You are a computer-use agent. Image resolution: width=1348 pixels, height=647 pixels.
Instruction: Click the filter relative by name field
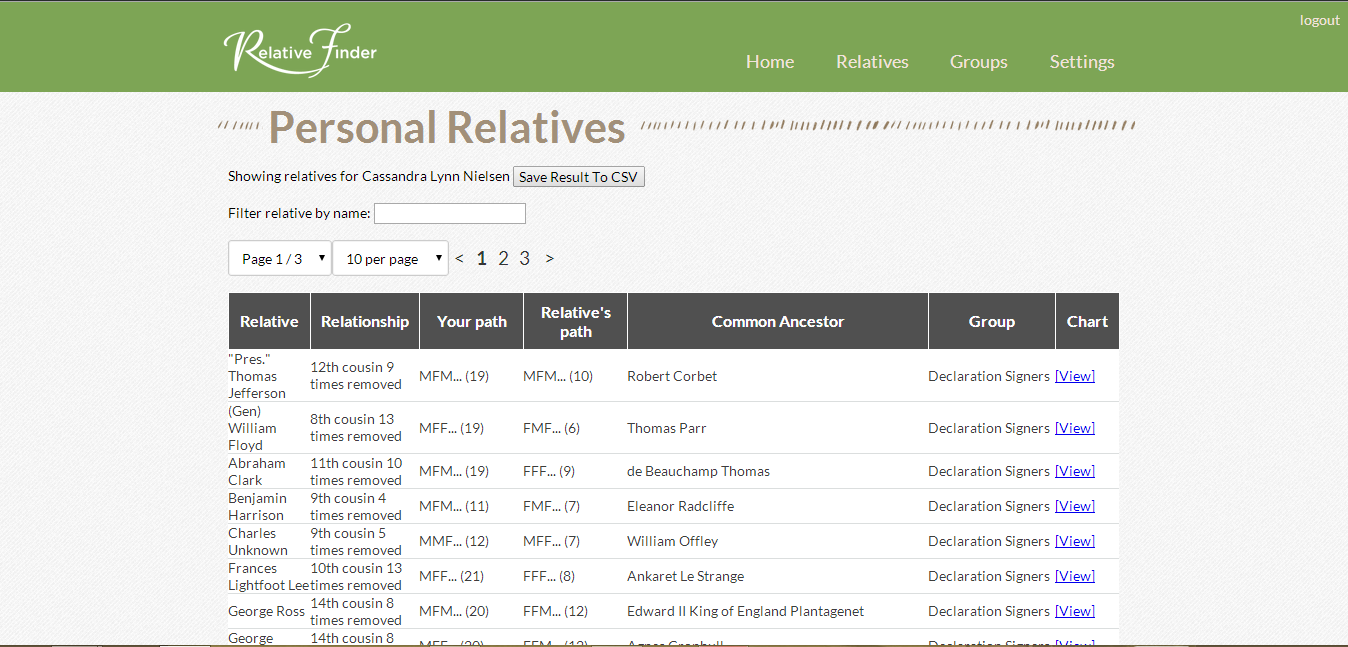449,213
